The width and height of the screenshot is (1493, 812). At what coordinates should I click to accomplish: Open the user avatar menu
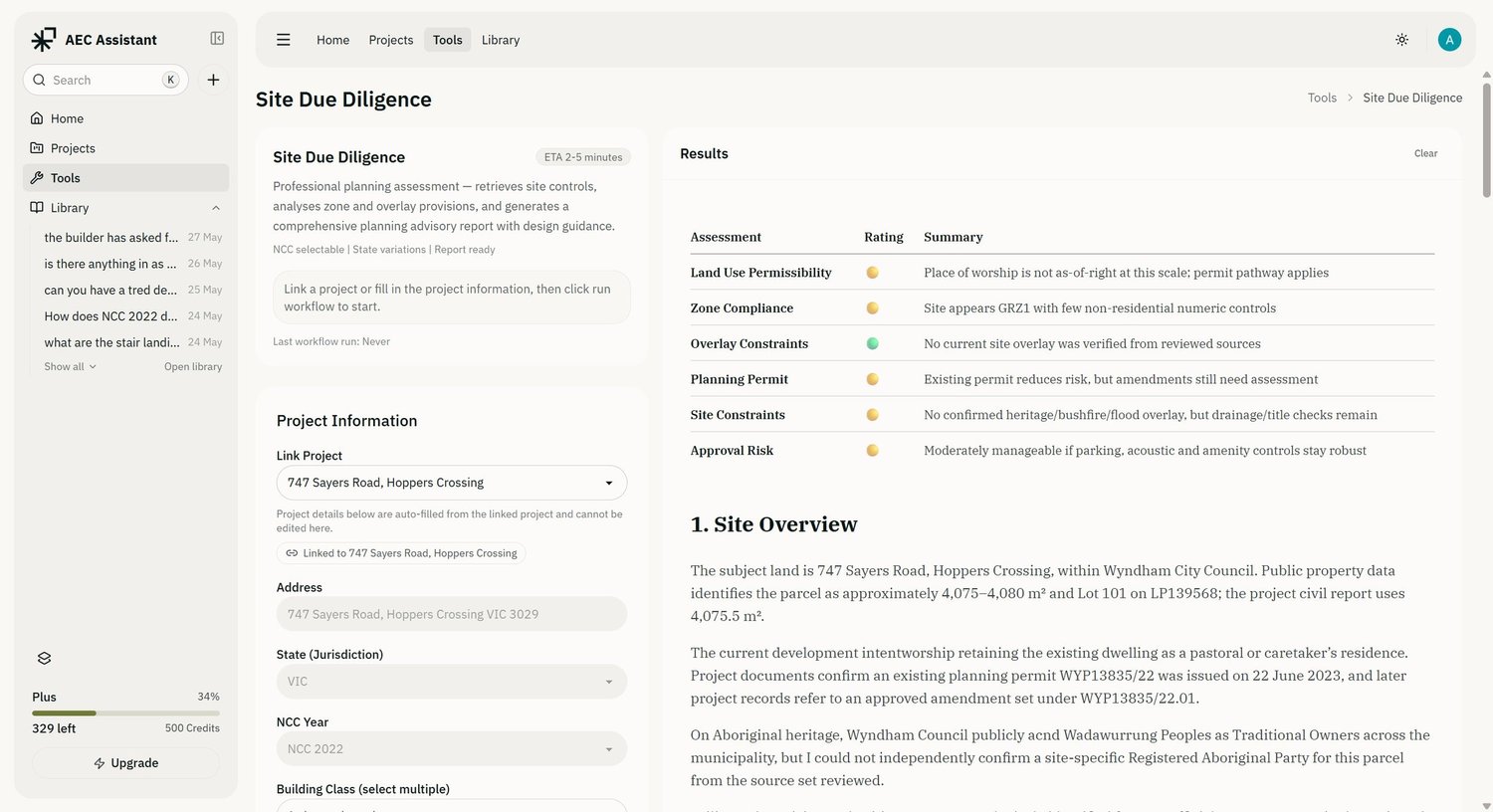(1449, 40)
